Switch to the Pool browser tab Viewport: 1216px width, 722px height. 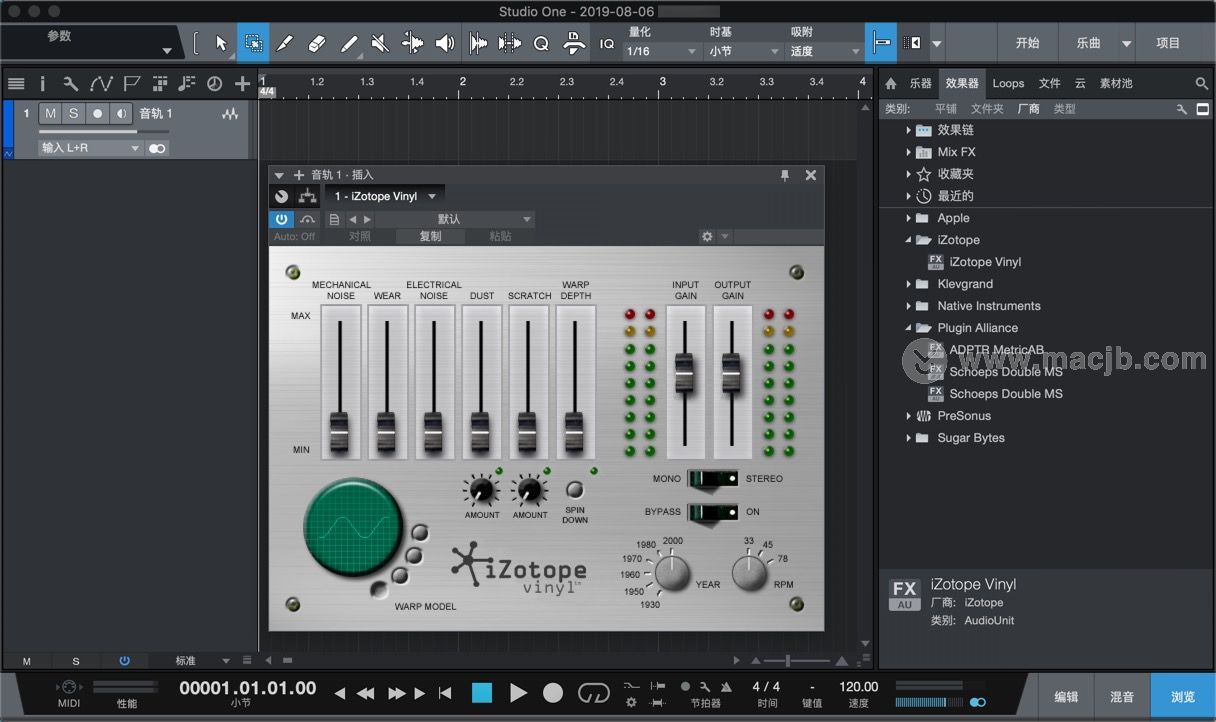pyautogui.click(x=1116, y=84)
